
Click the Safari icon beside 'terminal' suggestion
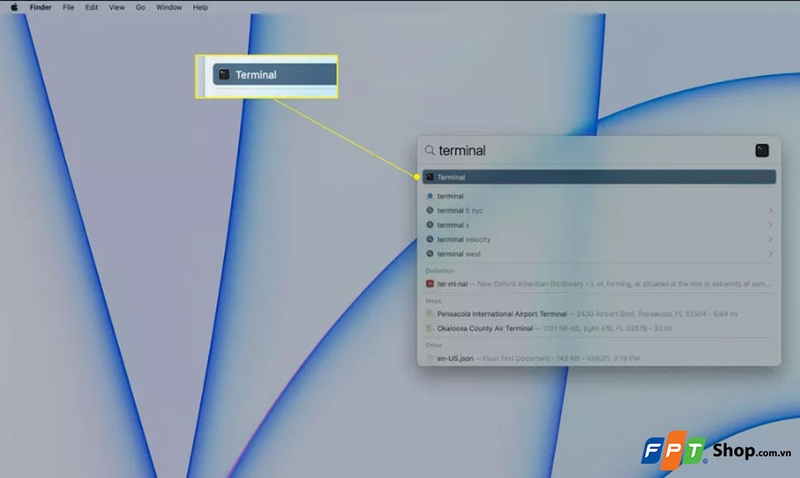430,196
